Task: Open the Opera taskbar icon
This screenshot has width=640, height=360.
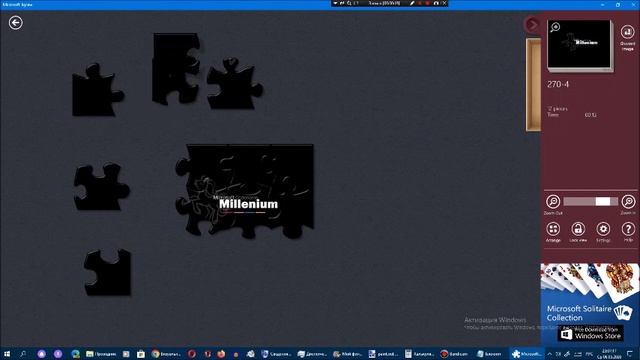Action: [191, 354]
